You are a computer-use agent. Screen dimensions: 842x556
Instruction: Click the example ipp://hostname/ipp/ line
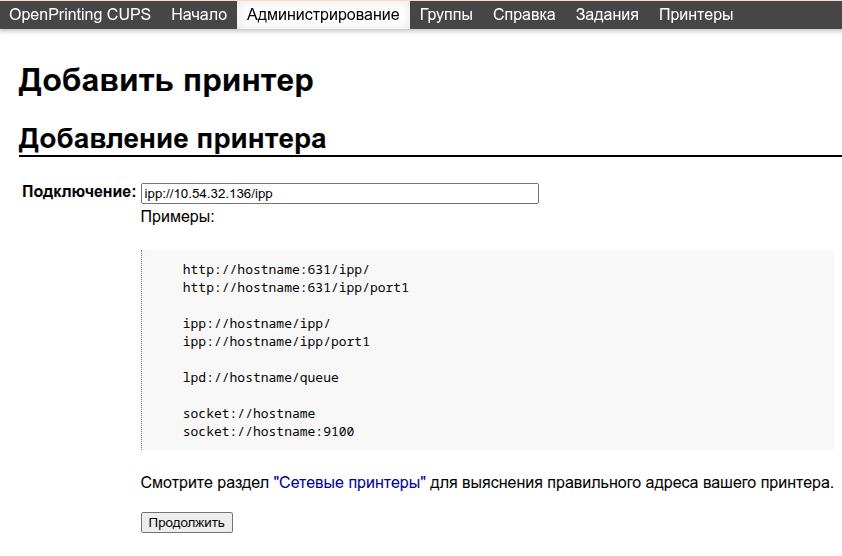256,324
